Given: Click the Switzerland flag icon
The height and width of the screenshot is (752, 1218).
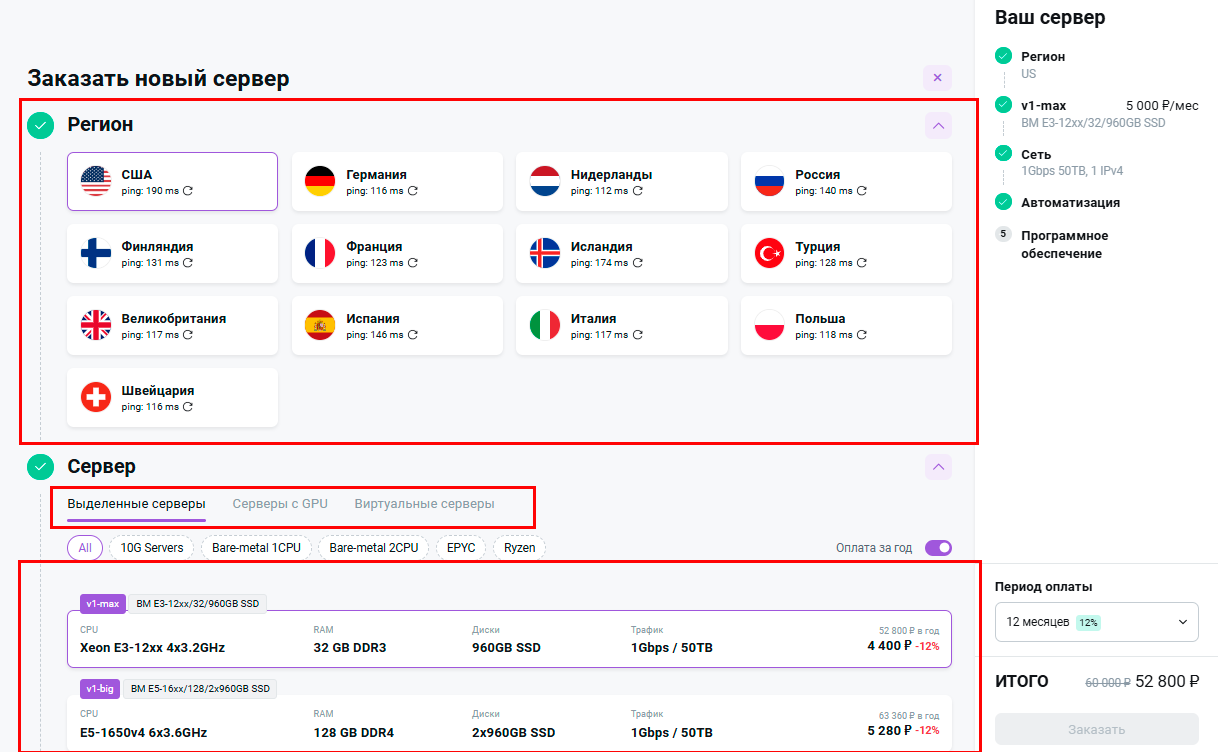Looking at the screenshot, I should [96, 398].
